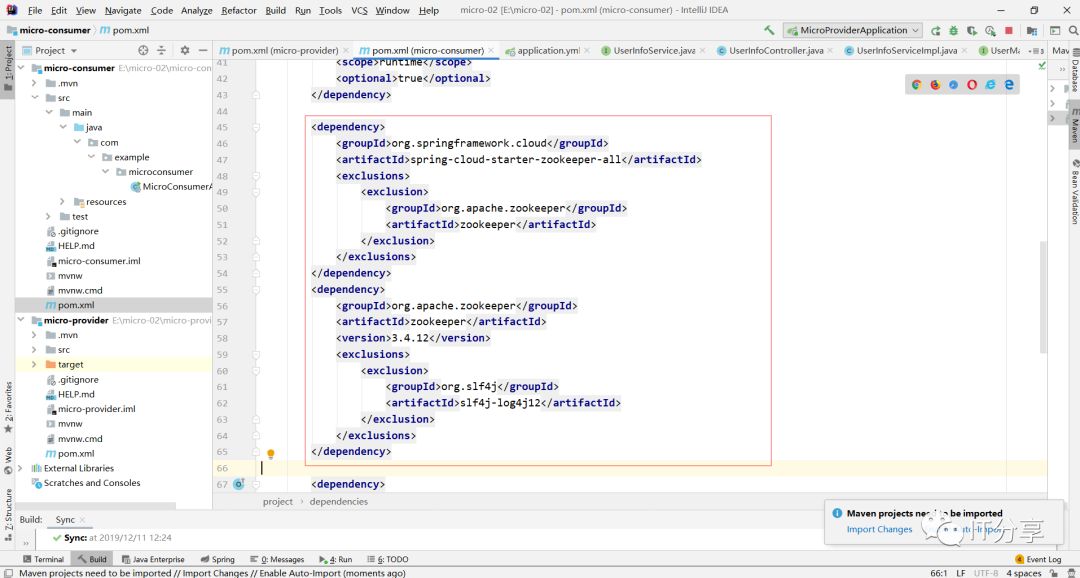
Task: Close the Sync build tab
Action: coord(82,519)
